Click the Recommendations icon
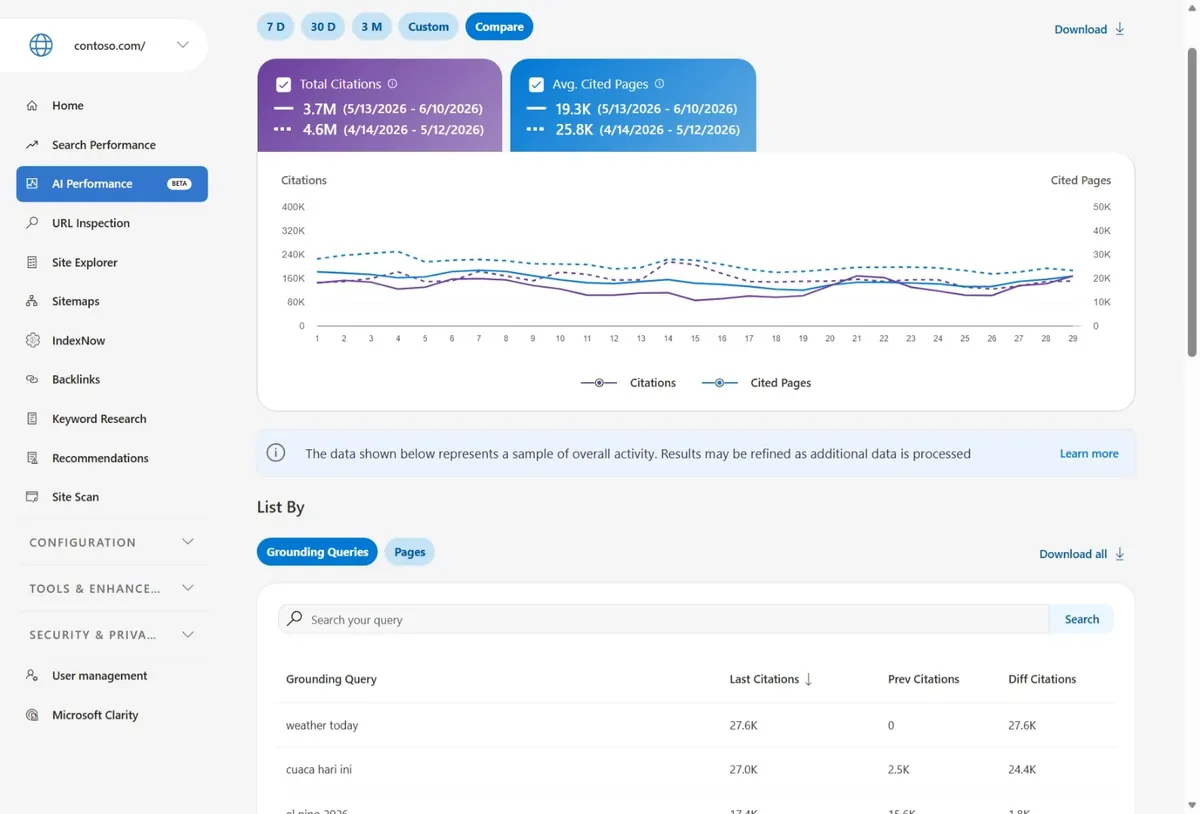 coord(32,458)
